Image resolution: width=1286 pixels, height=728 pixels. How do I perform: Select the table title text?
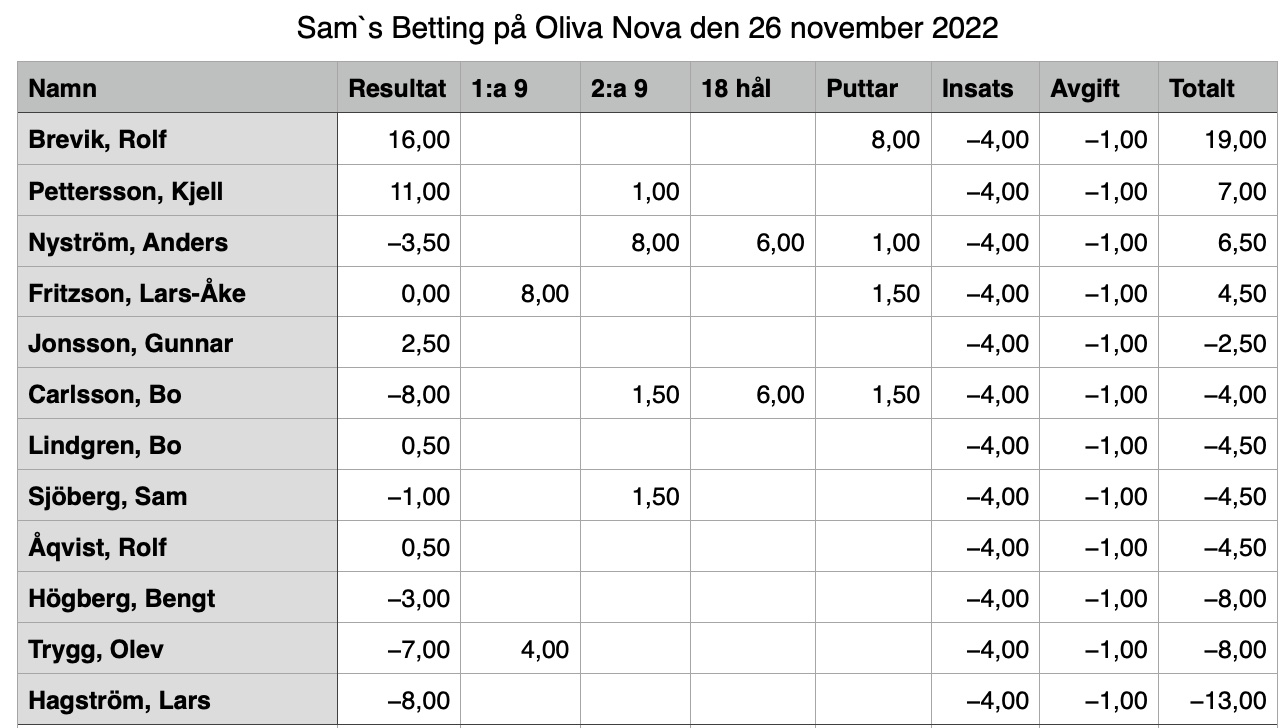pos(648,28)
